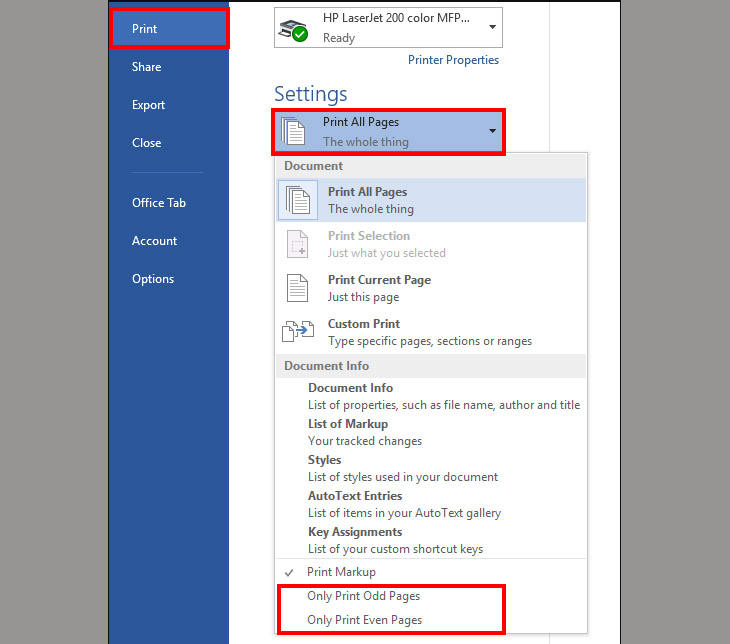Enable Only Print Even Pages
730x644 pixels.
tap(364, 620)
